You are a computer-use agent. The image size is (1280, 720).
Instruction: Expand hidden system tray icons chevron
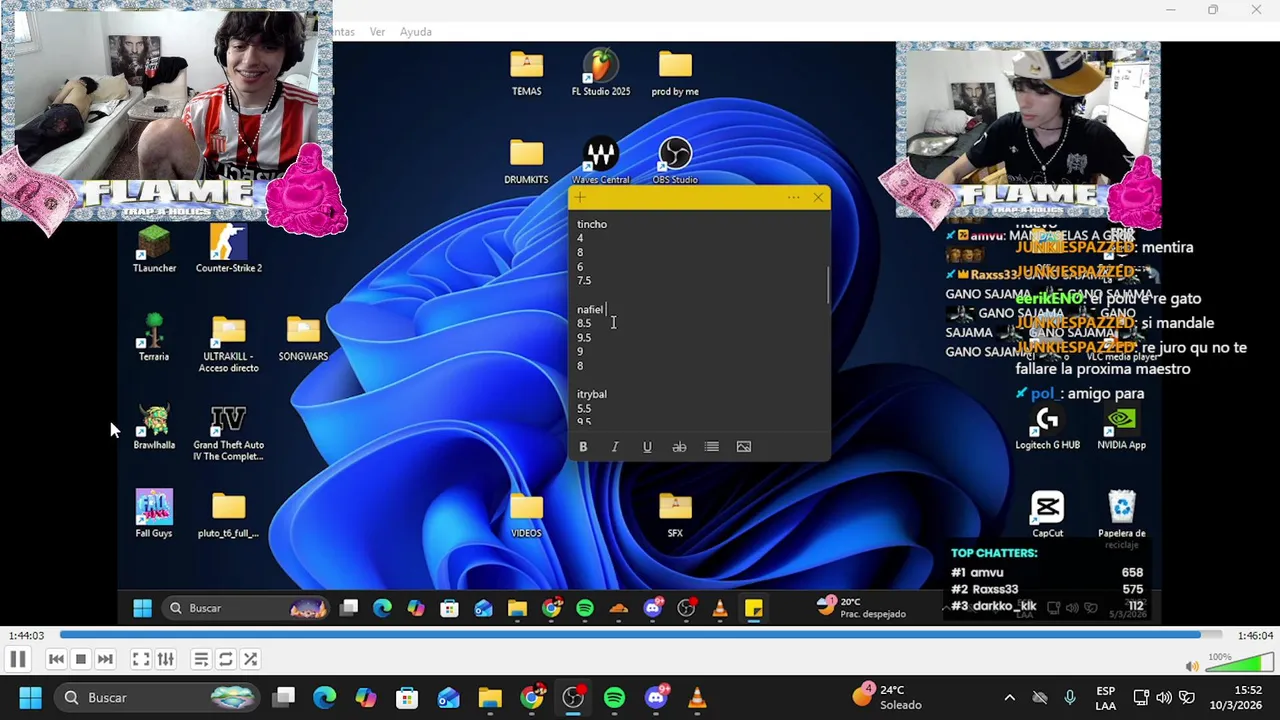point(1009,697)
